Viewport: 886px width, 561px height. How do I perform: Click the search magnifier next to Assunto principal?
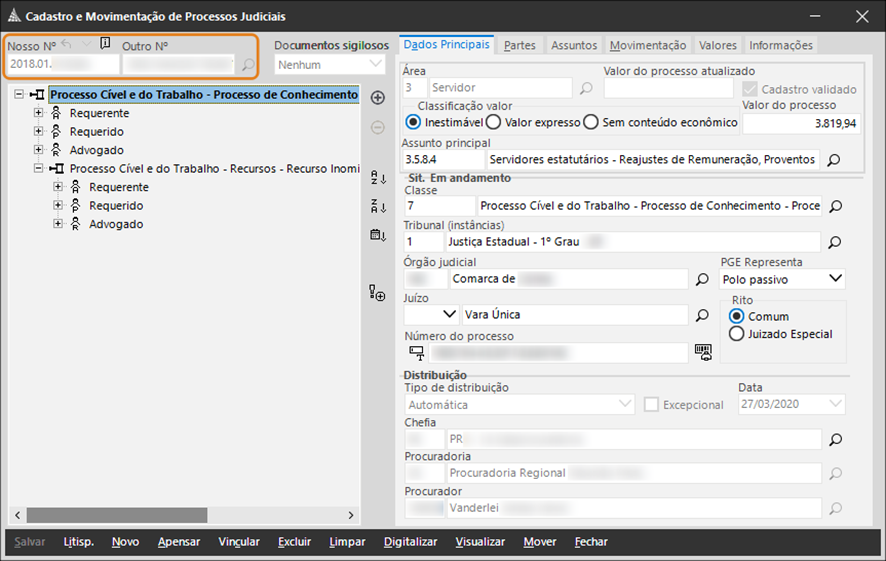[x=834, y=160]
